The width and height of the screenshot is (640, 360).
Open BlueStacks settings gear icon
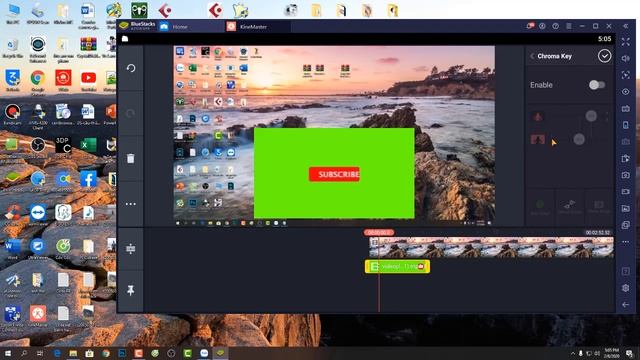coord(626,288)
